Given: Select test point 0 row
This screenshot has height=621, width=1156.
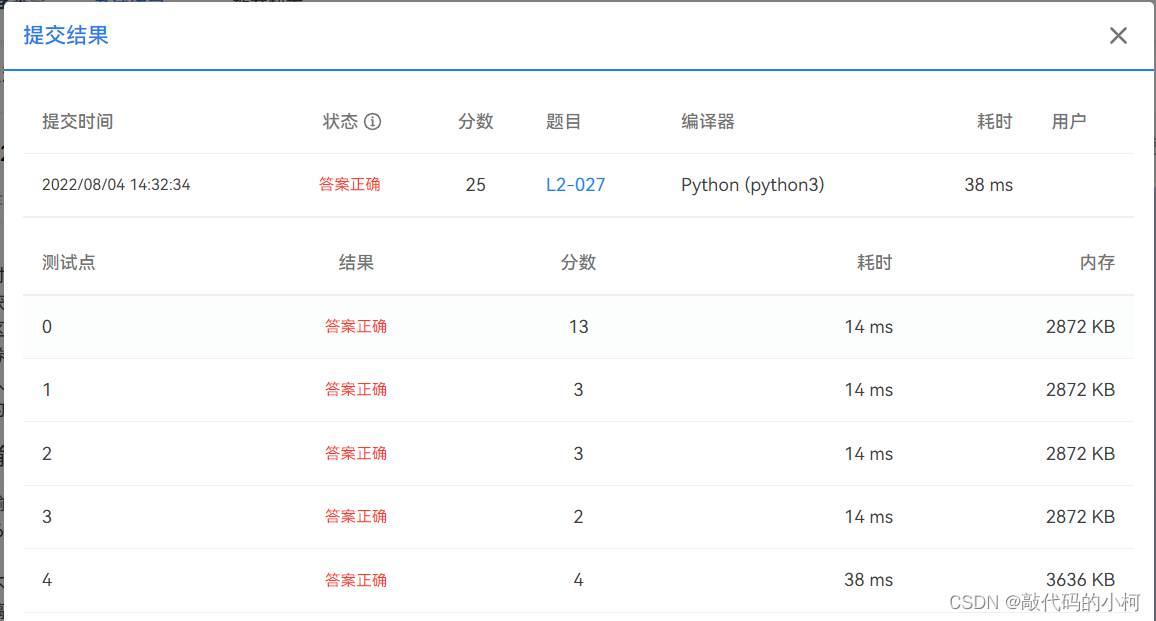Looking at the screenshot, I should (47, 326).
